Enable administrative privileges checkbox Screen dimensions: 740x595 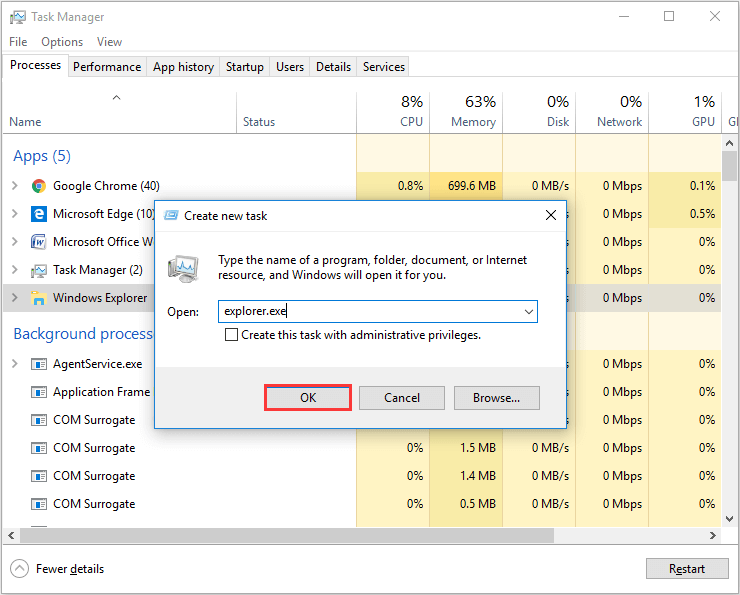(232, 335)
